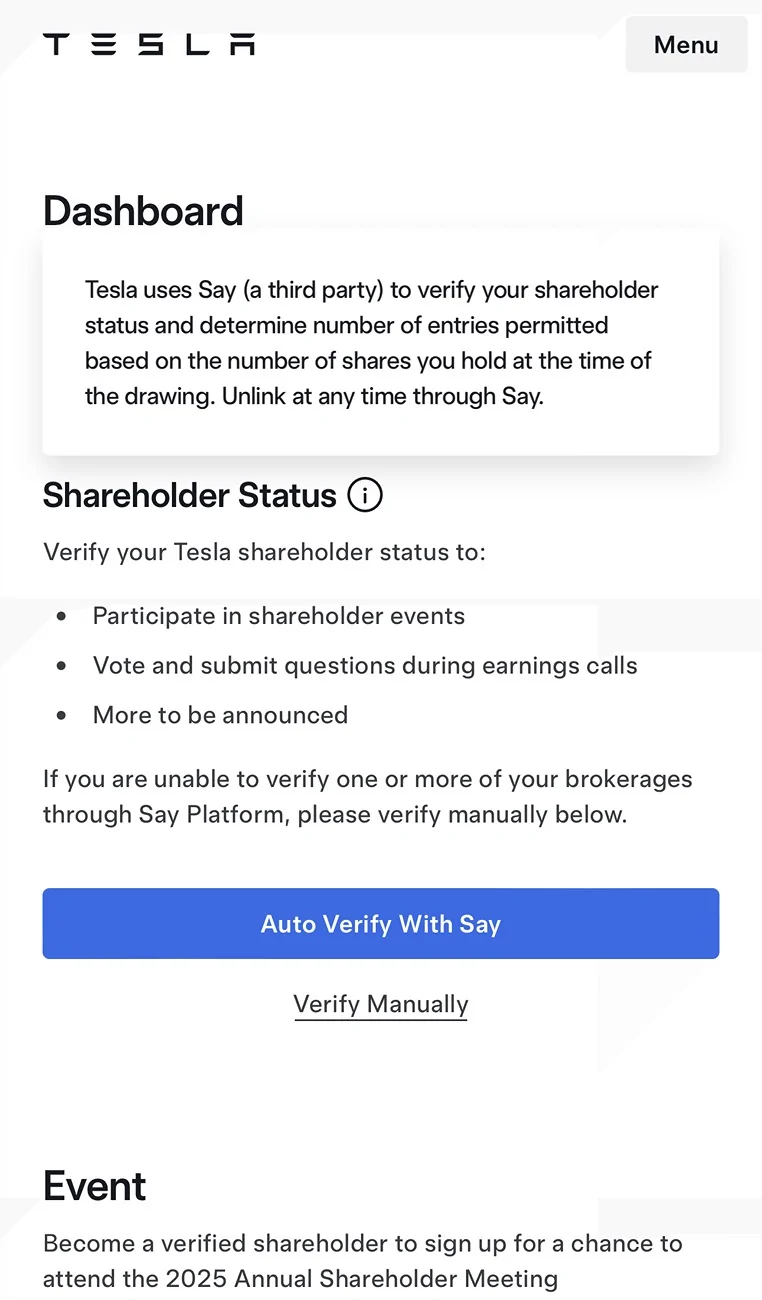Click bullet dot before 'Participate in shareholder events'
The width and height of the screenshot is (762, 1300).
62,617
